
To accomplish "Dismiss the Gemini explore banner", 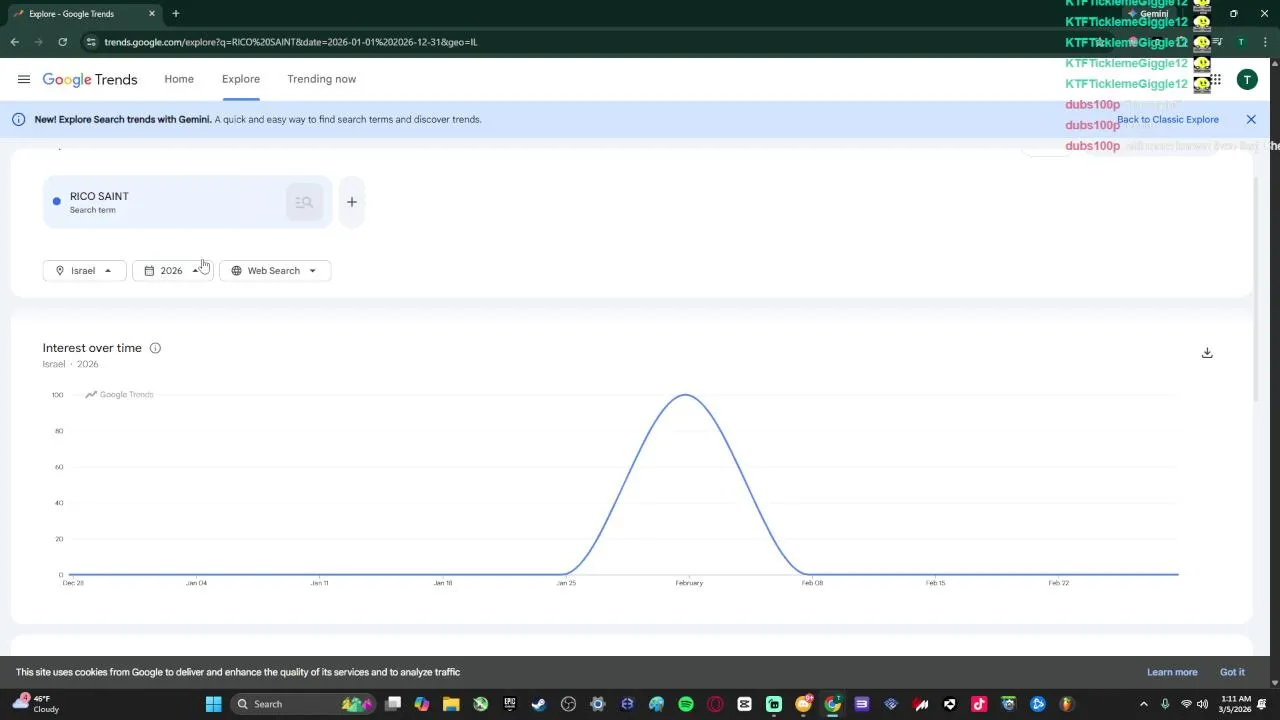I will click(x=1251, y=119).
